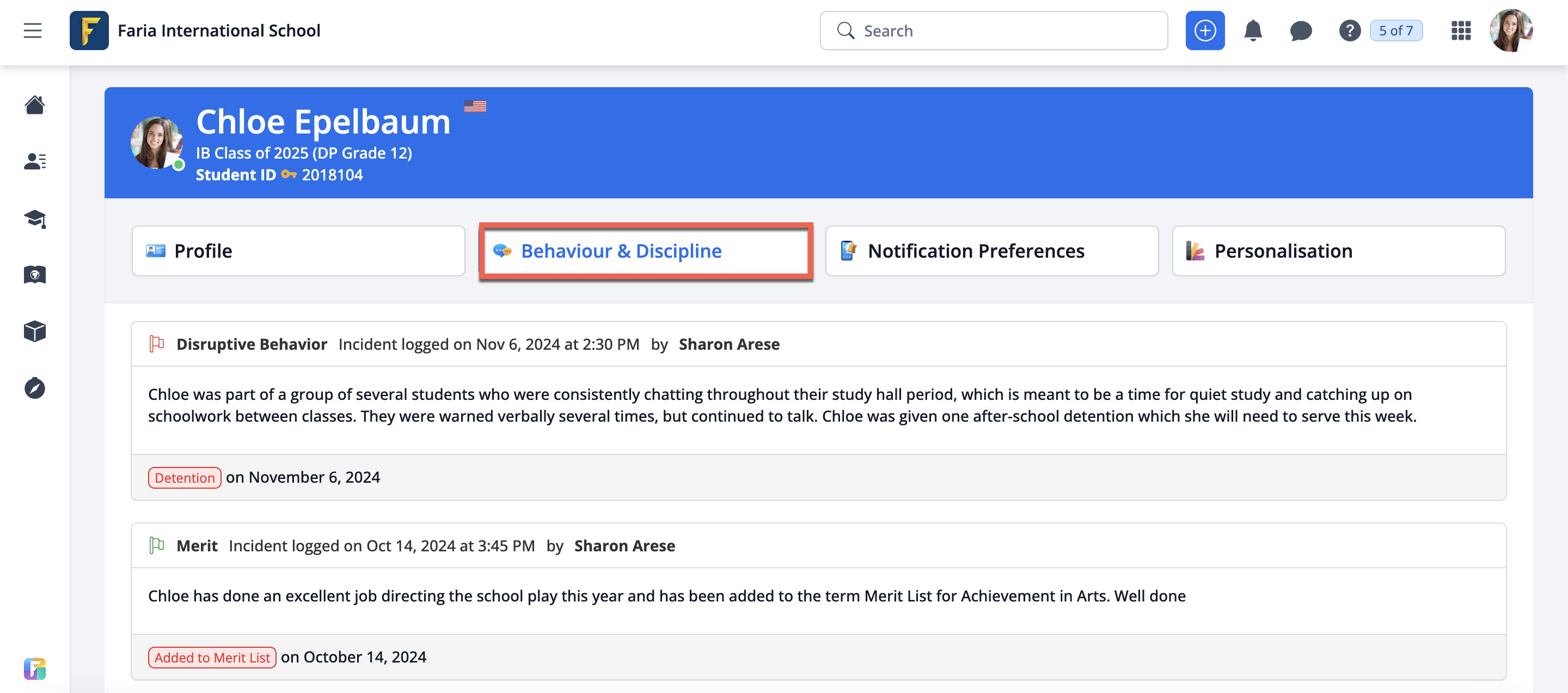1568x693 pixels.
Task: Open the graduation cap sidebar icon
Action: [35, 218]
